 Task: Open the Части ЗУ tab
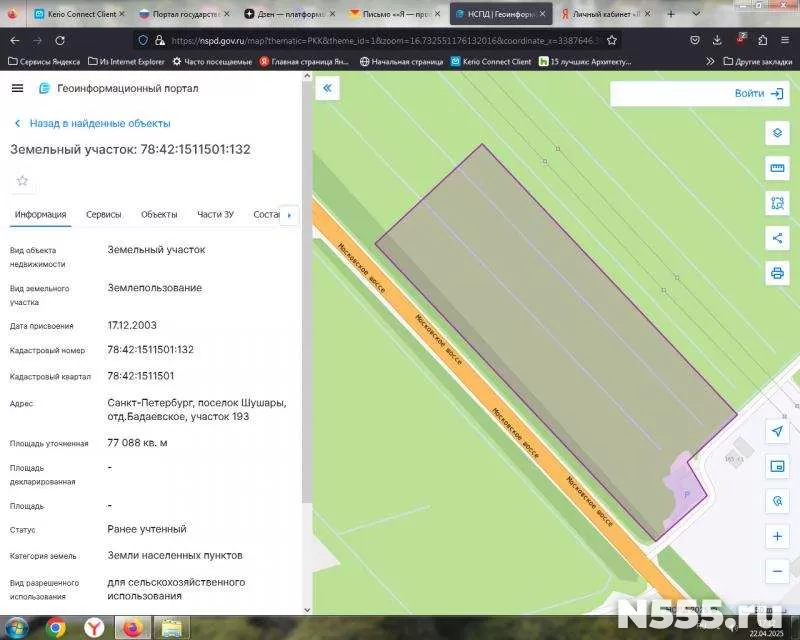[x=215, y=215]
